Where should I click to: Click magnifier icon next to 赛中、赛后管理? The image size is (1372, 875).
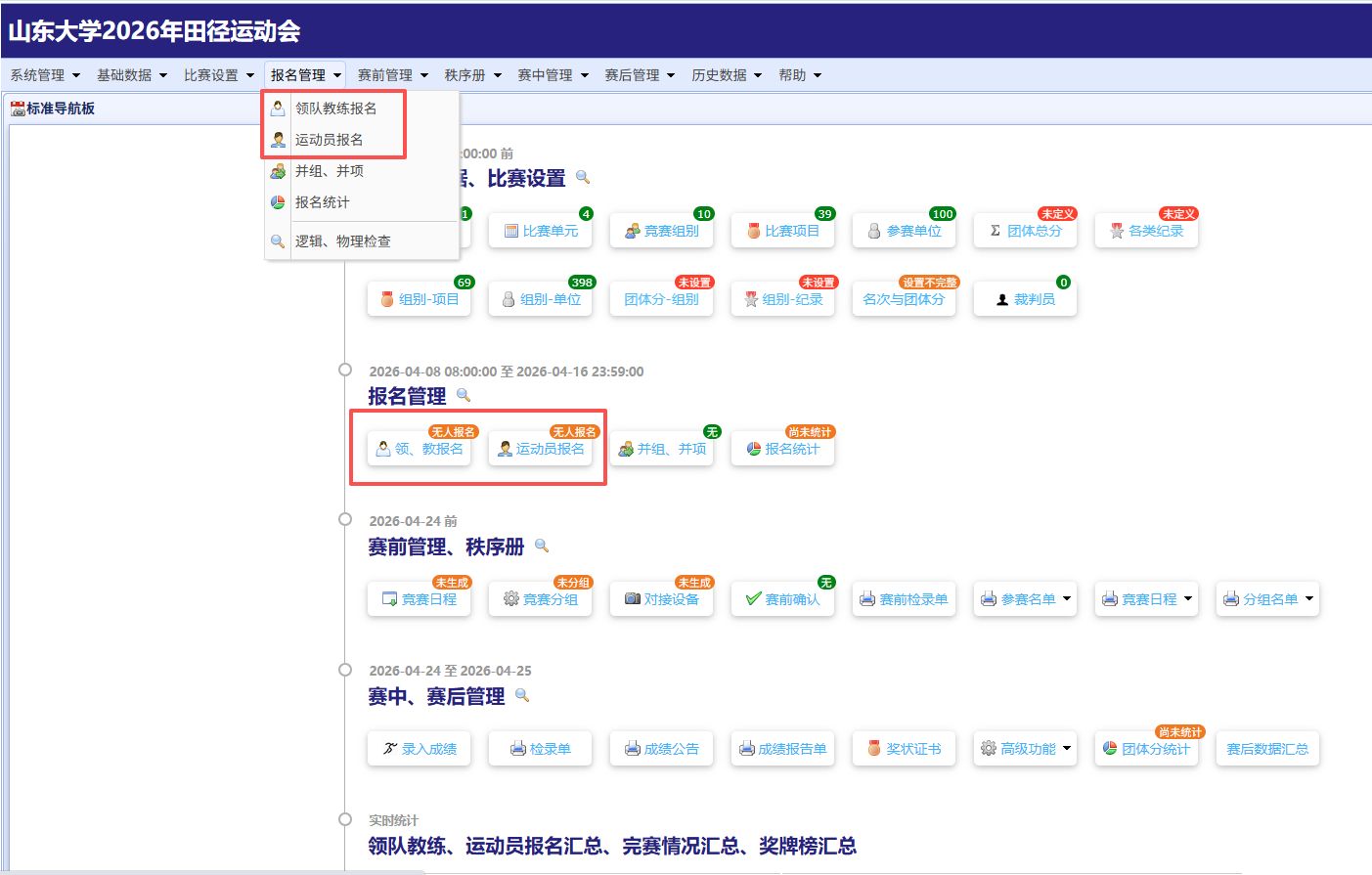pos(522,696)
